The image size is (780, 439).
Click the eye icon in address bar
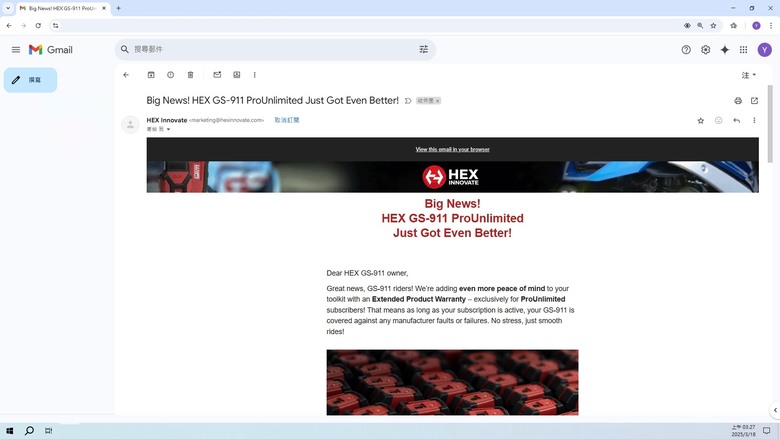pyautogui.click(x=687, y=25)
